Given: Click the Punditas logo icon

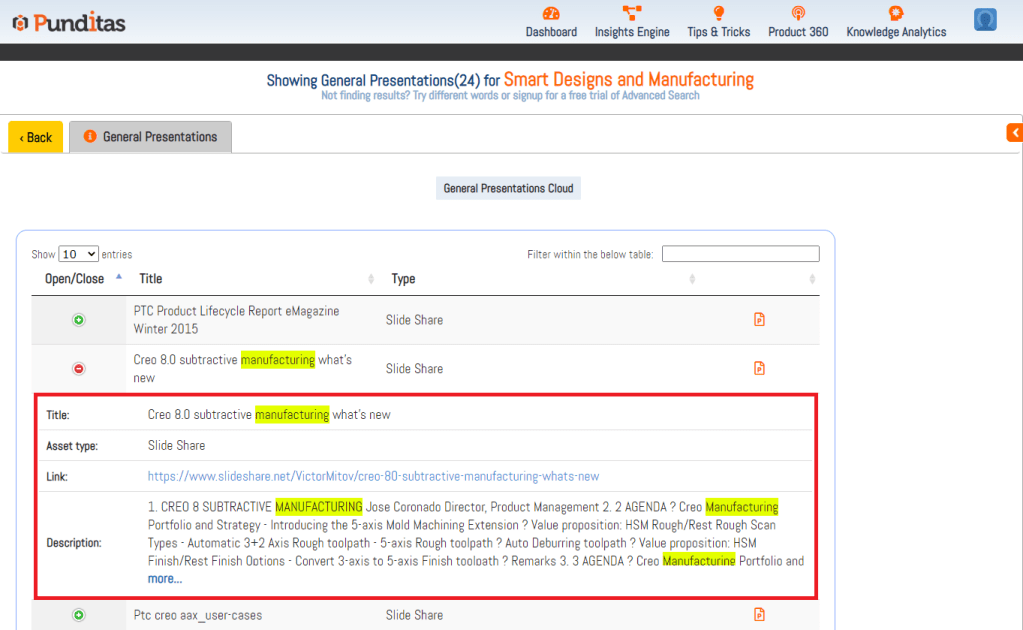Looking at the screenshot, I should pyautogui.click(x=19, y=22).
